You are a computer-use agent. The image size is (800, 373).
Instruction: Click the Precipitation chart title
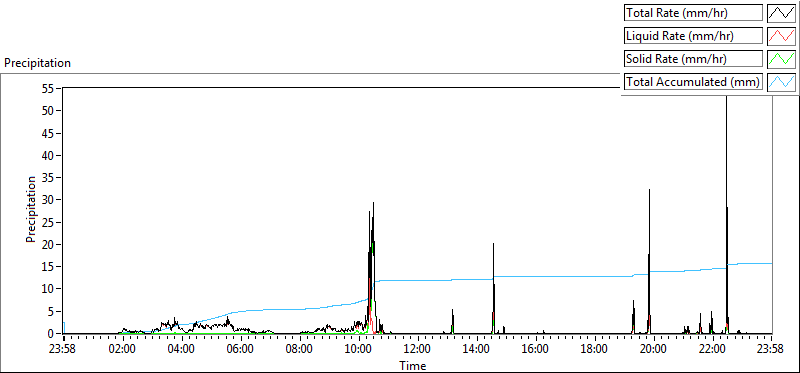click(x=37, y=63)
